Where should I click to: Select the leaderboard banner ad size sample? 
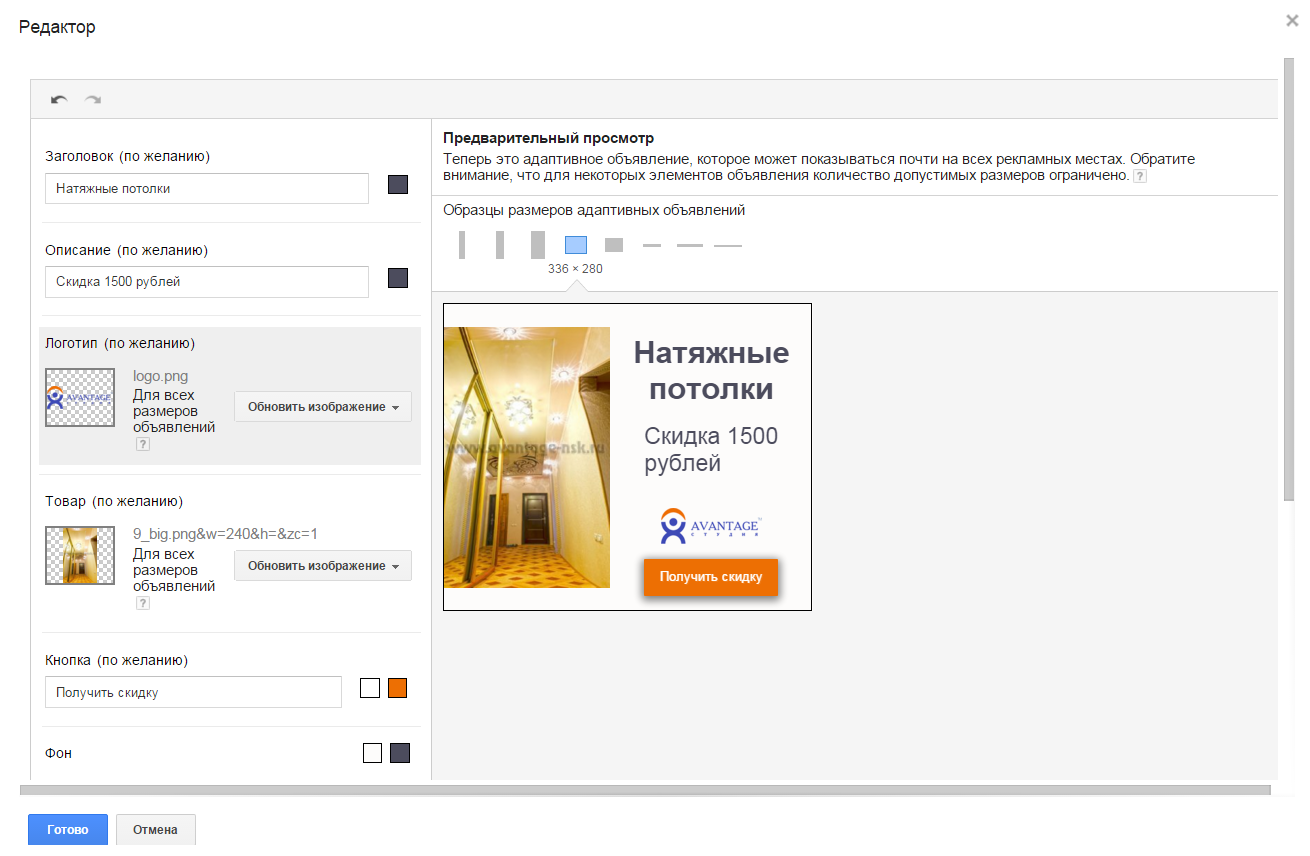point(689,244)
